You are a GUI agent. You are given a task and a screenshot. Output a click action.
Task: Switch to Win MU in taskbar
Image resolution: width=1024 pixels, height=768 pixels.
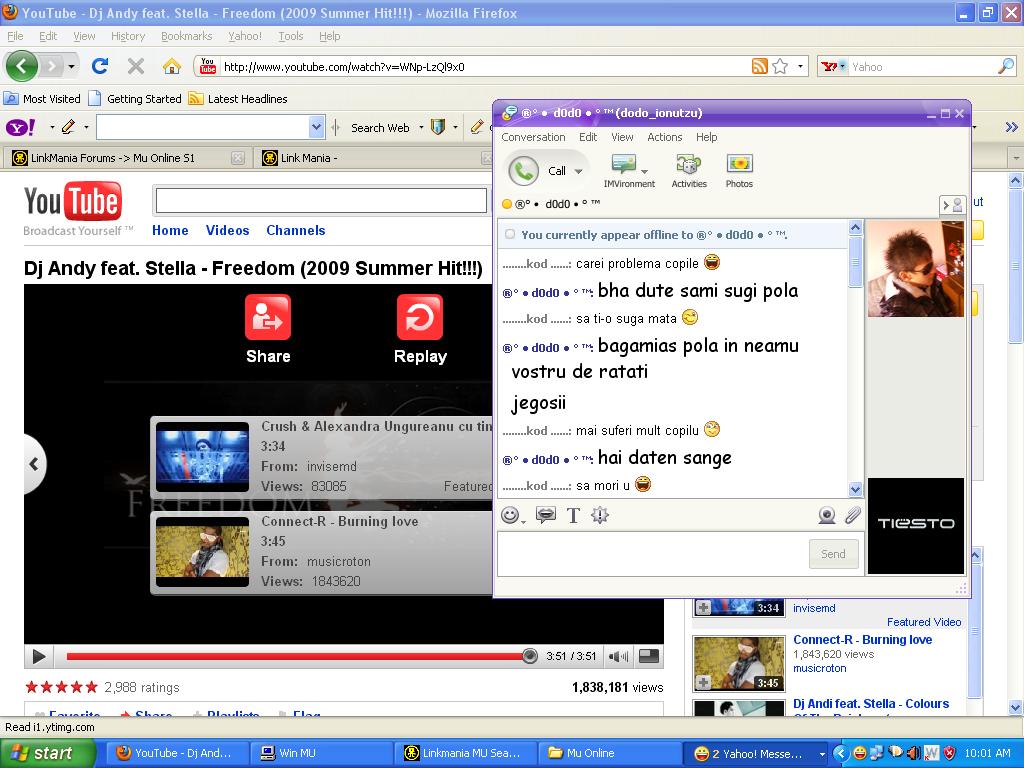(x=321, y=753)
